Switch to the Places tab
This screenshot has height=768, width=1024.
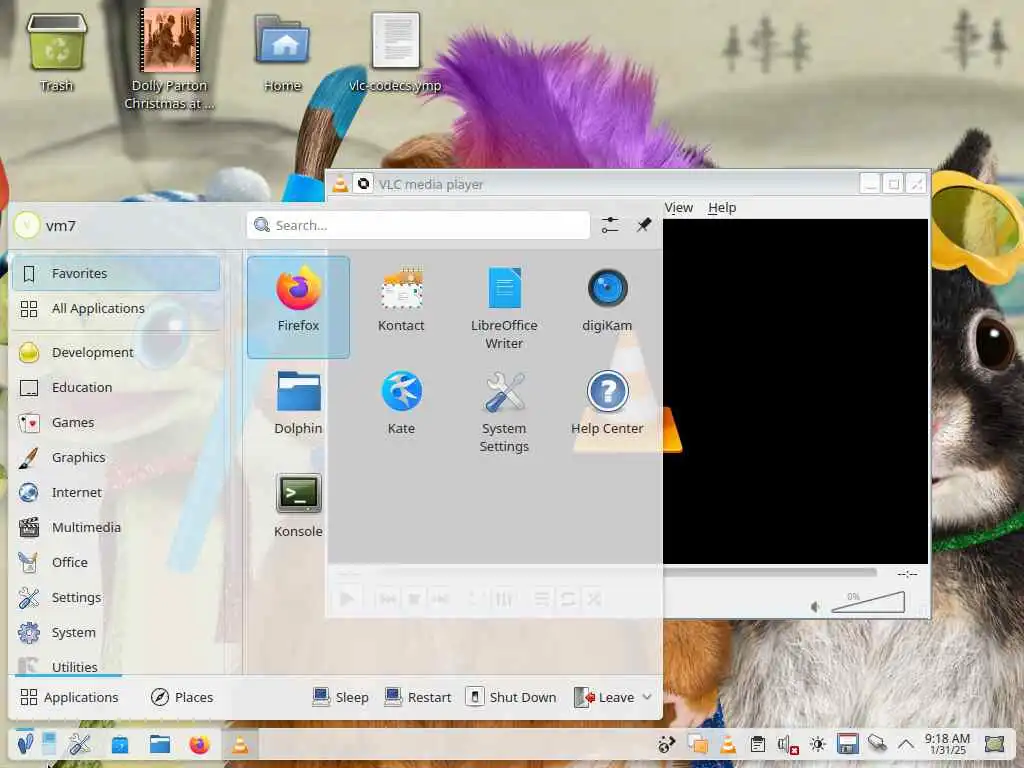[x=182, y=697]
